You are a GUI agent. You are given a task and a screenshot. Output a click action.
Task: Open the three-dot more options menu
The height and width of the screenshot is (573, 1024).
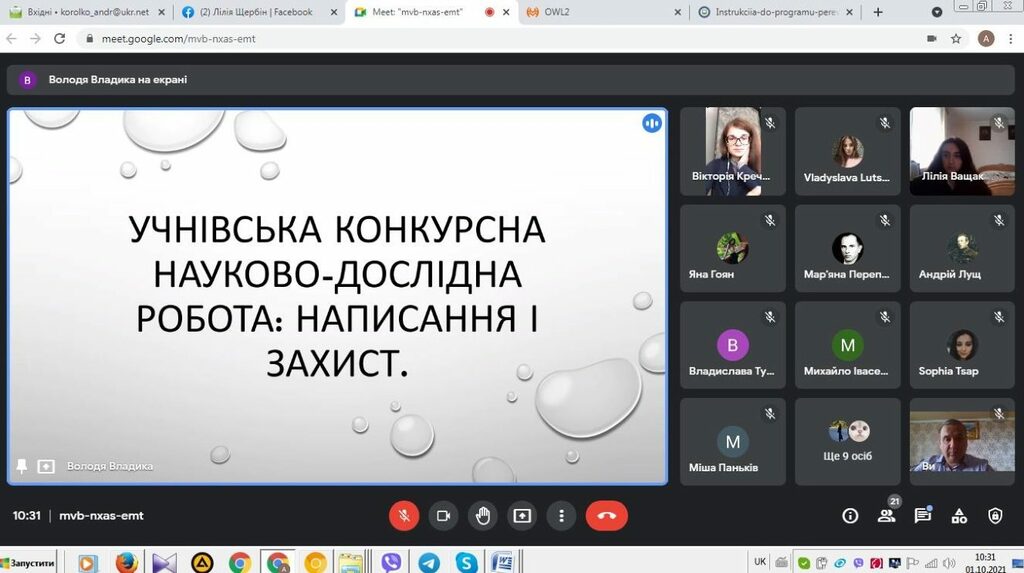click(x=562, y=515)
